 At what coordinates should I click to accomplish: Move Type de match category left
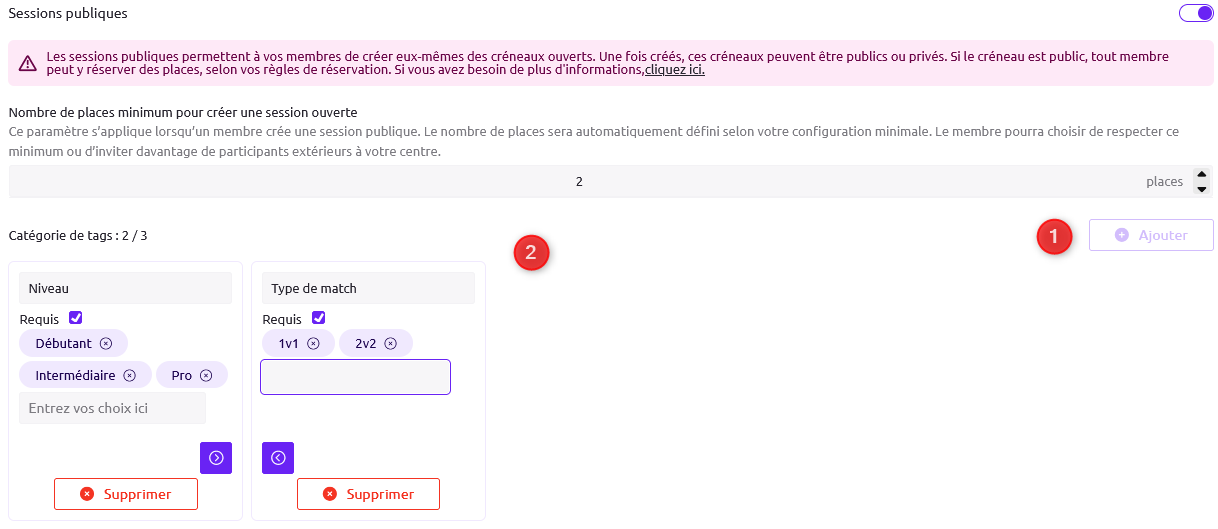coord(278,457)
